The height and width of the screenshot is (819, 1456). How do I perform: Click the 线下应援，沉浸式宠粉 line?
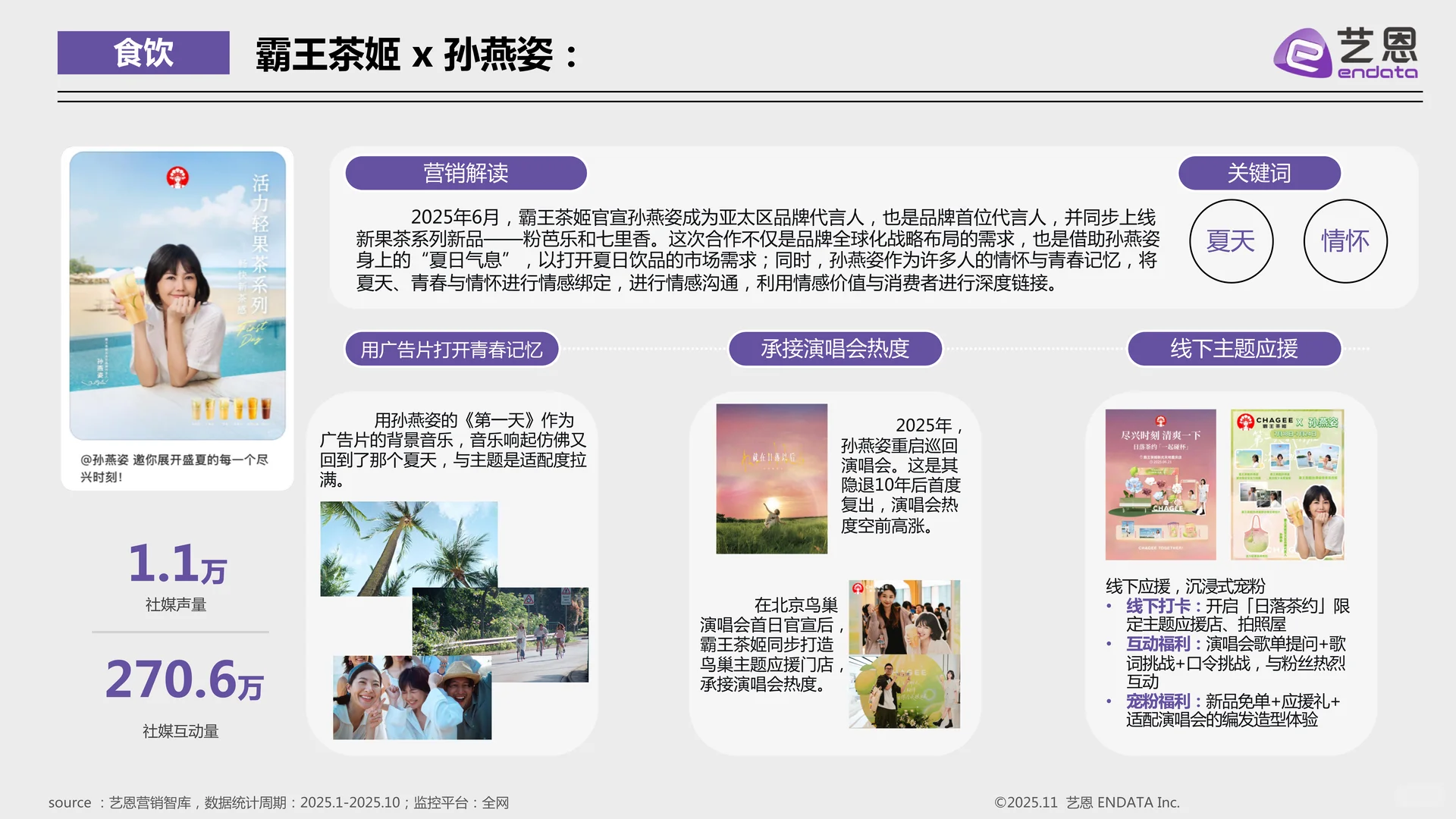pyautogui.click(x=1185, y=586)
